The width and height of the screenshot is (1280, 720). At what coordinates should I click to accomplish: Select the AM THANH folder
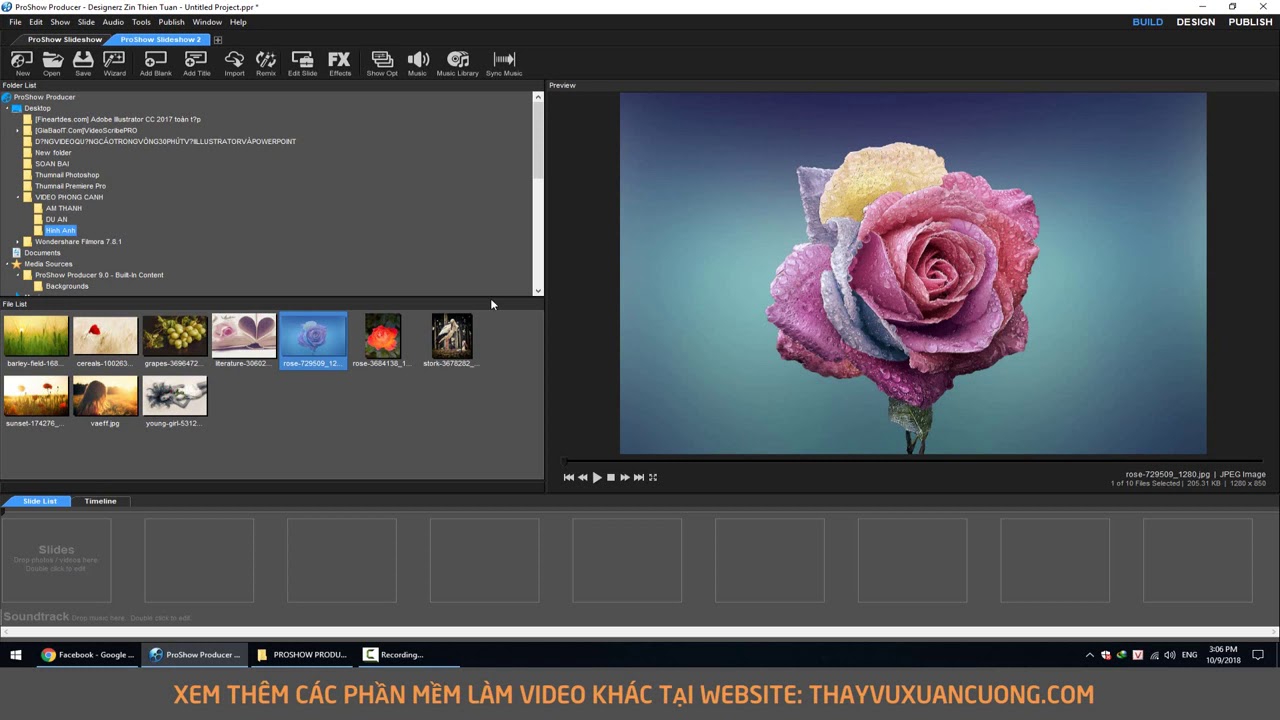pos(63,208)
